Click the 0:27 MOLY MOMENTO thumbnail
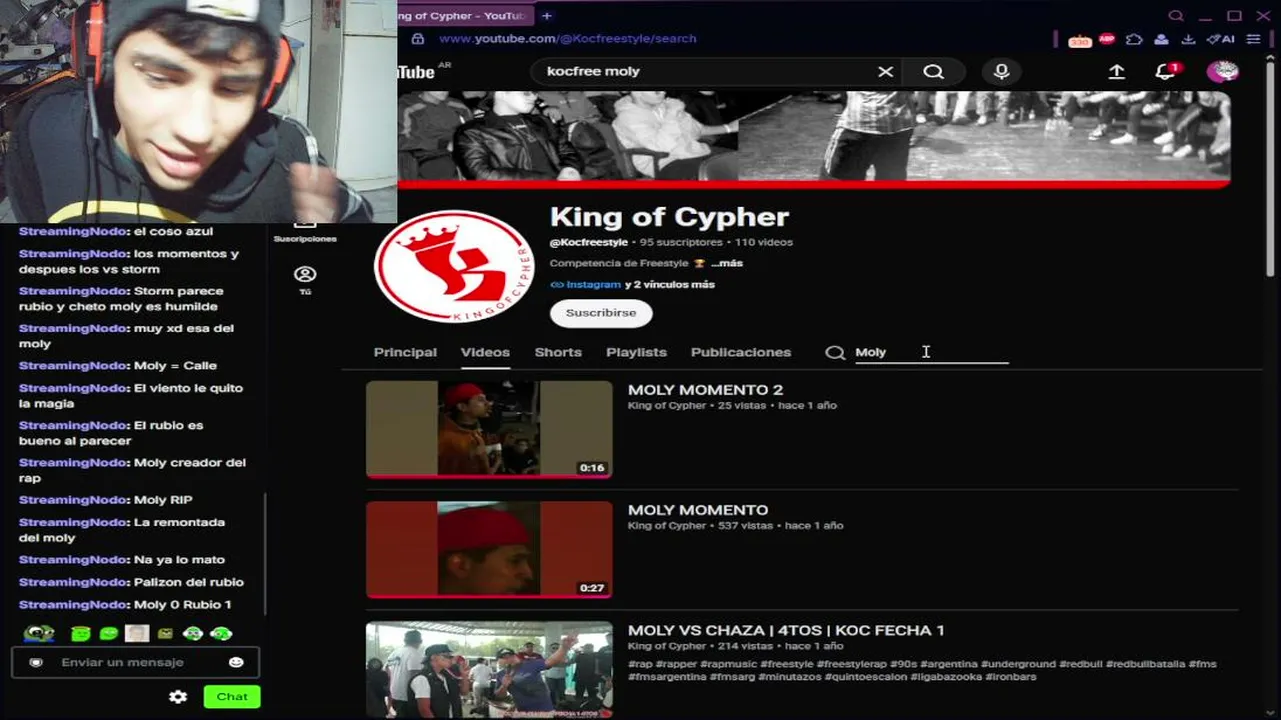 coord(489,550)
